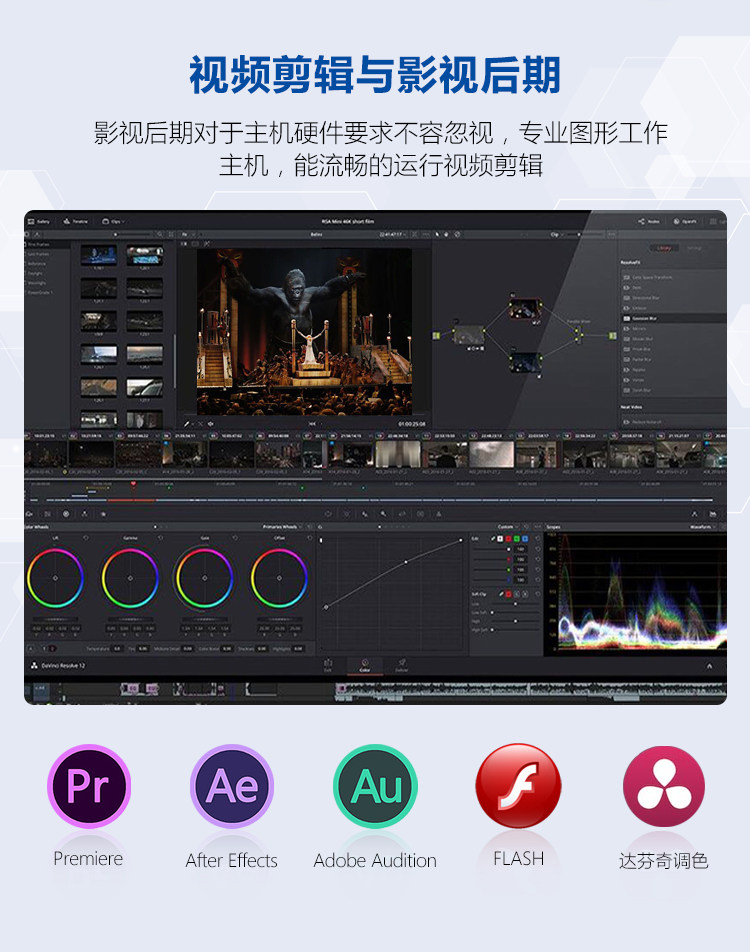
Task: Adjust the Soft Clip Low slider
Action: click(516, 604)
